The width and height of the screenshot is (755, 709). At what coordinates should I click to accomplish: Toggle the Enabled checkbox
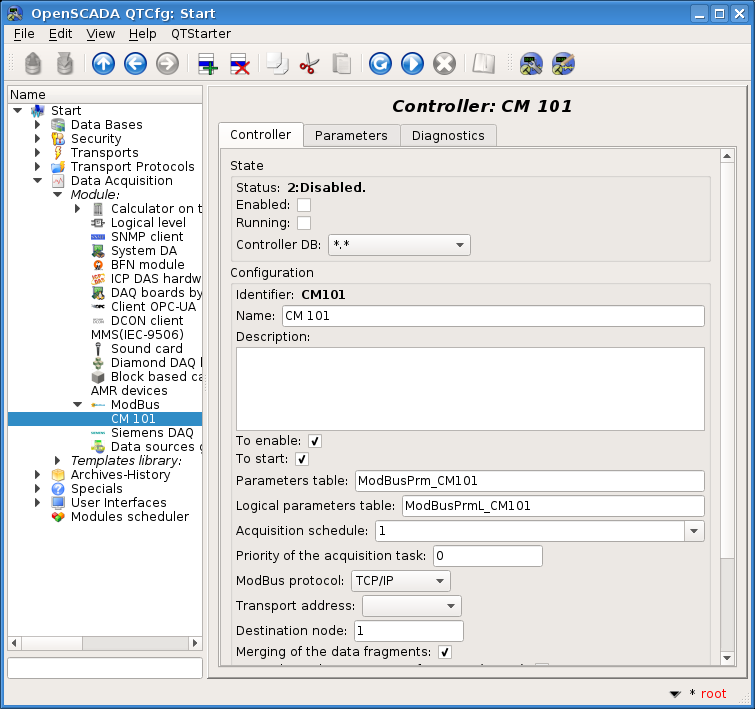click(x=304, y=205)
